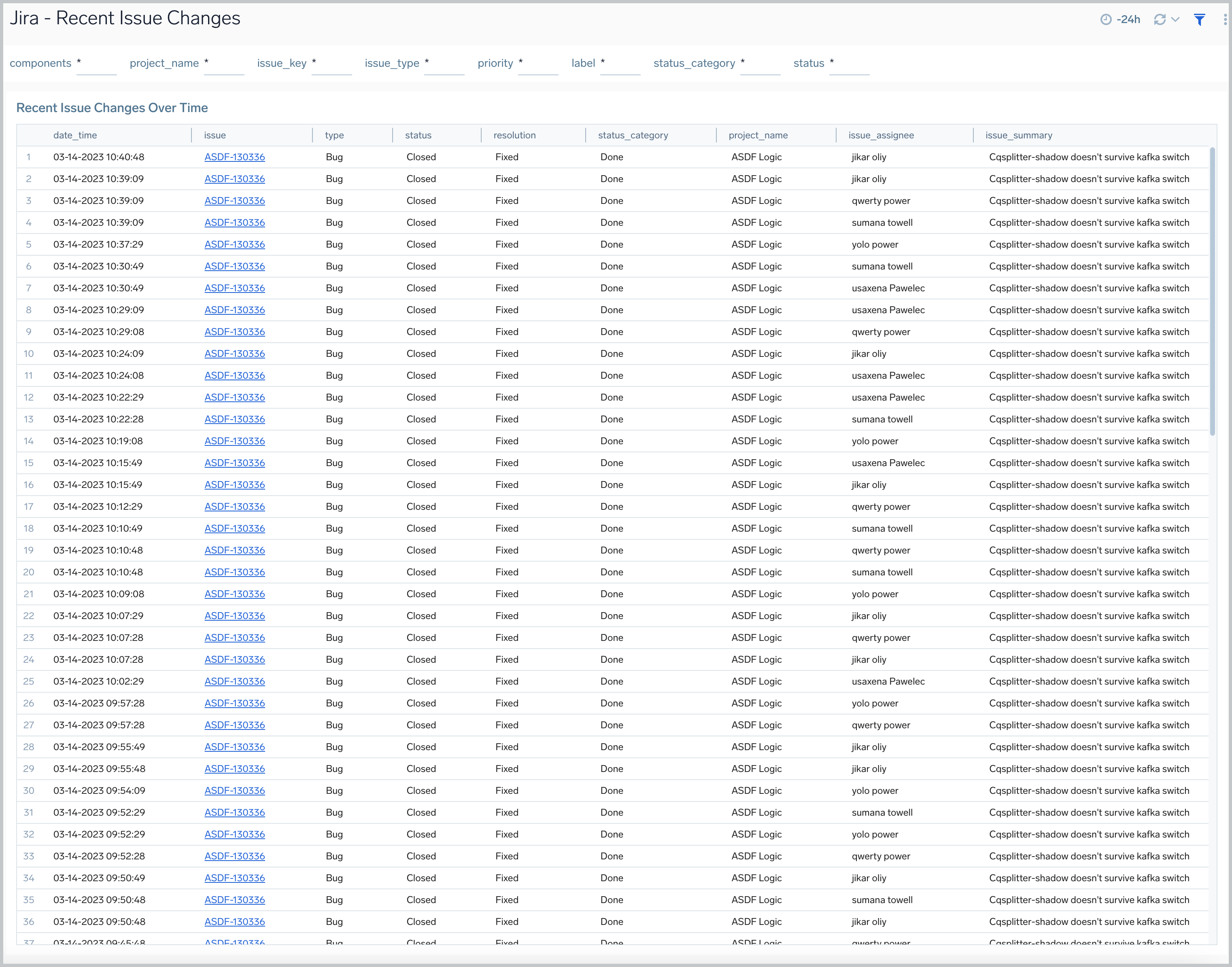Edit the issue_key filter field
The height and width of the screenshot is (967, 1232).
coord(332,64)
